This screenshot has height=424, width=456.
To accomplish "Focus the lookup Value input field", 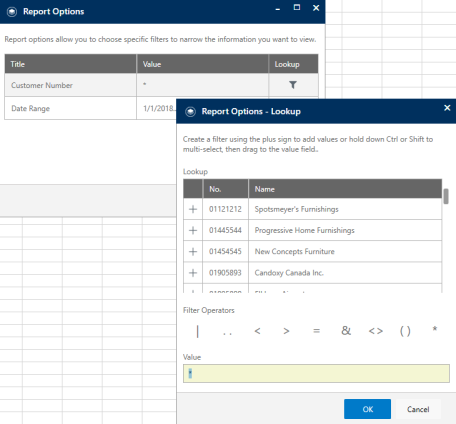I will (316, 373).
